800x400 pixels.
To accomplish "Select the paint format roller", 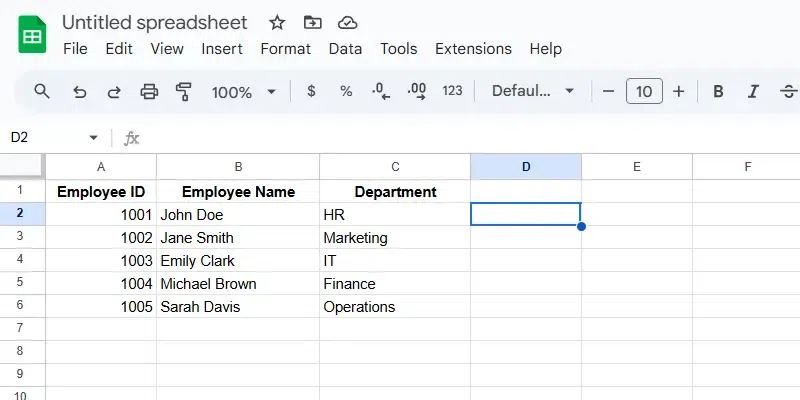I will 184,91.
